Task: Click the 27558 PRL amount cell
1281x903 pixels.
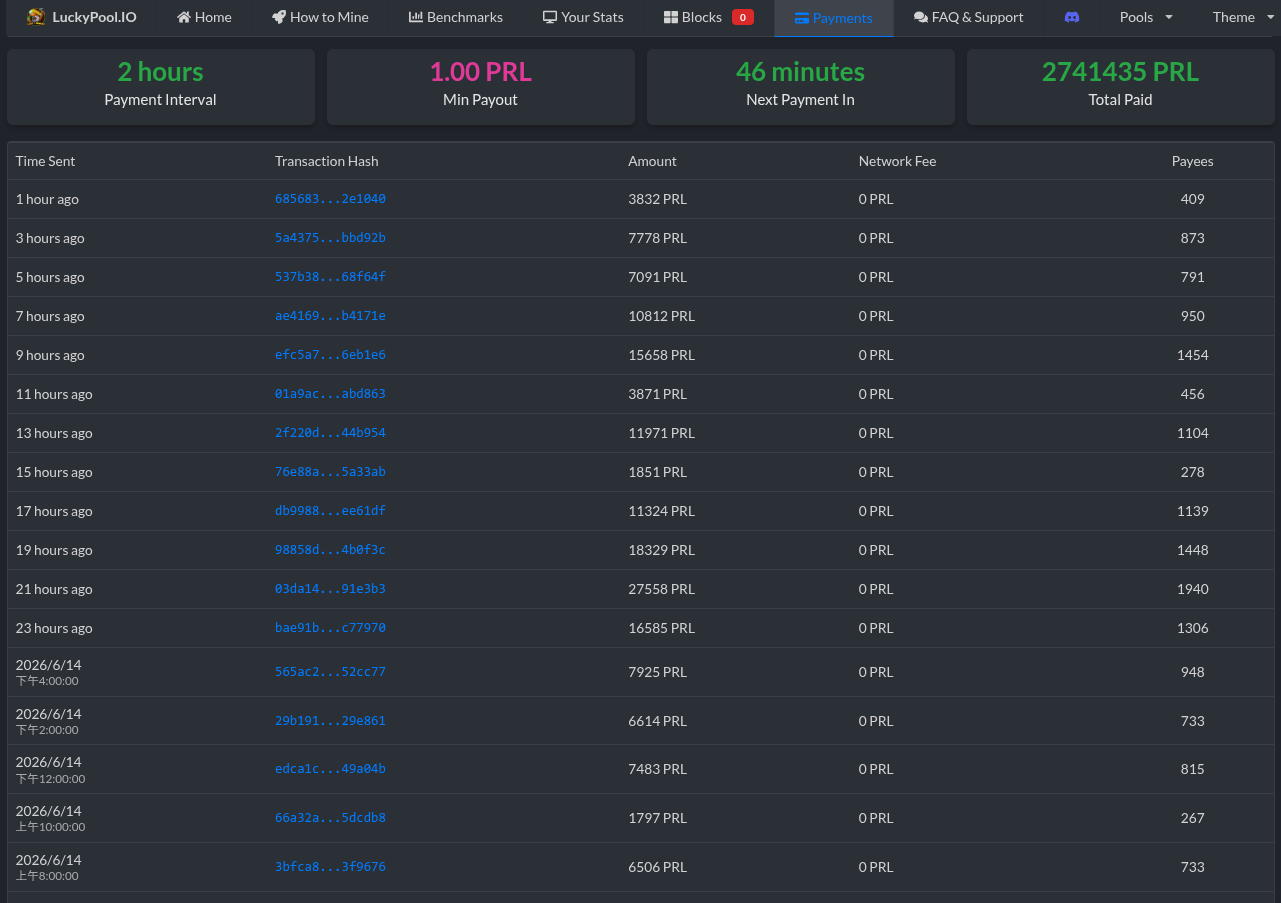Action: pos(661,589)
